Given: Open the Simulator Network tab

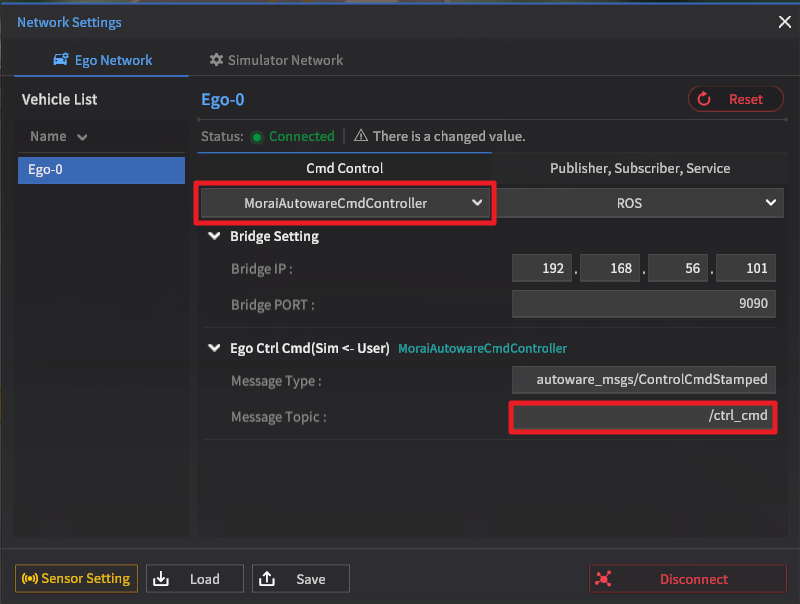Looking at the screenshot, I should pos(276,60).
